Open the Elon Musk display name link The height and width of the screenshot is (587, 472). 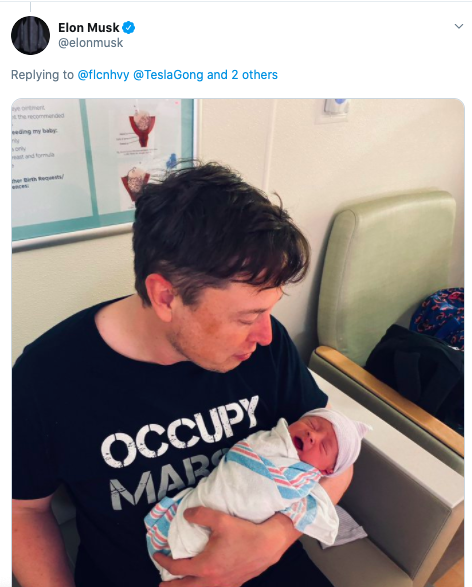[89, 28]
